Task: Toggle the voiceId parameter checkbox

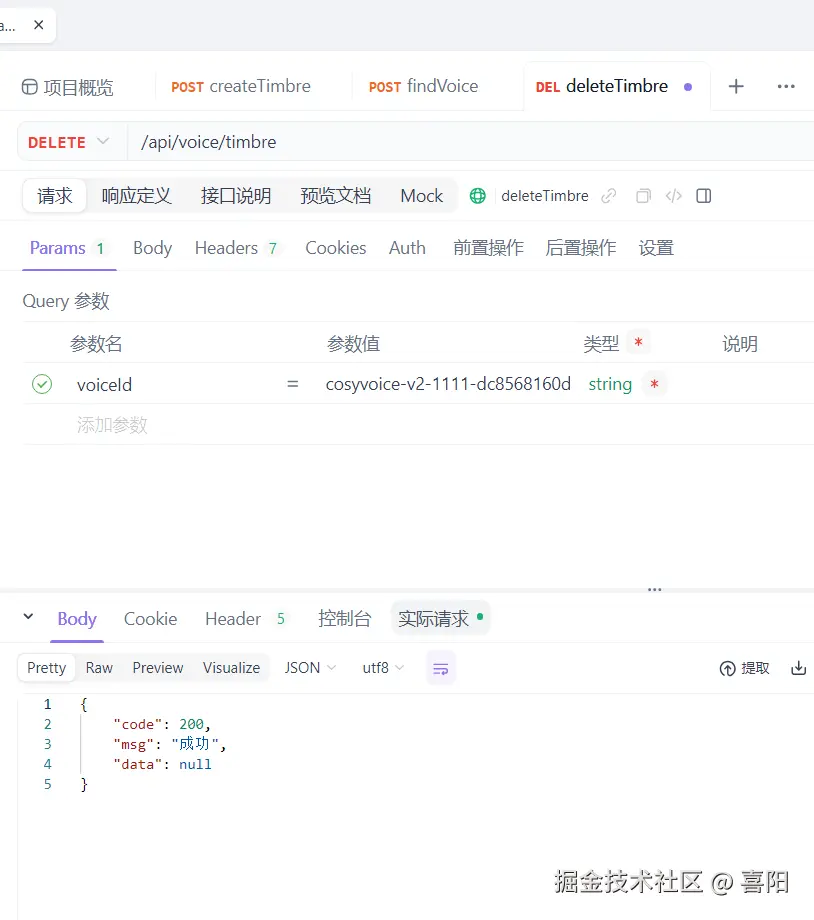Action: click(42, 384)
